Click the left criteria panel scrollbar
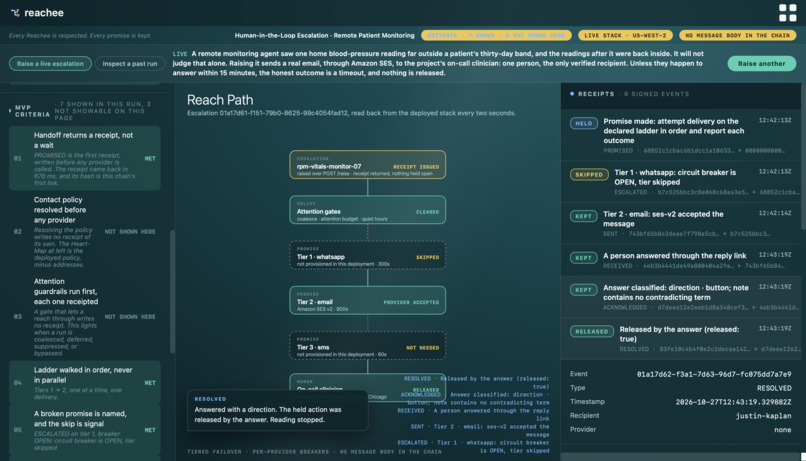 coord(172,291)
